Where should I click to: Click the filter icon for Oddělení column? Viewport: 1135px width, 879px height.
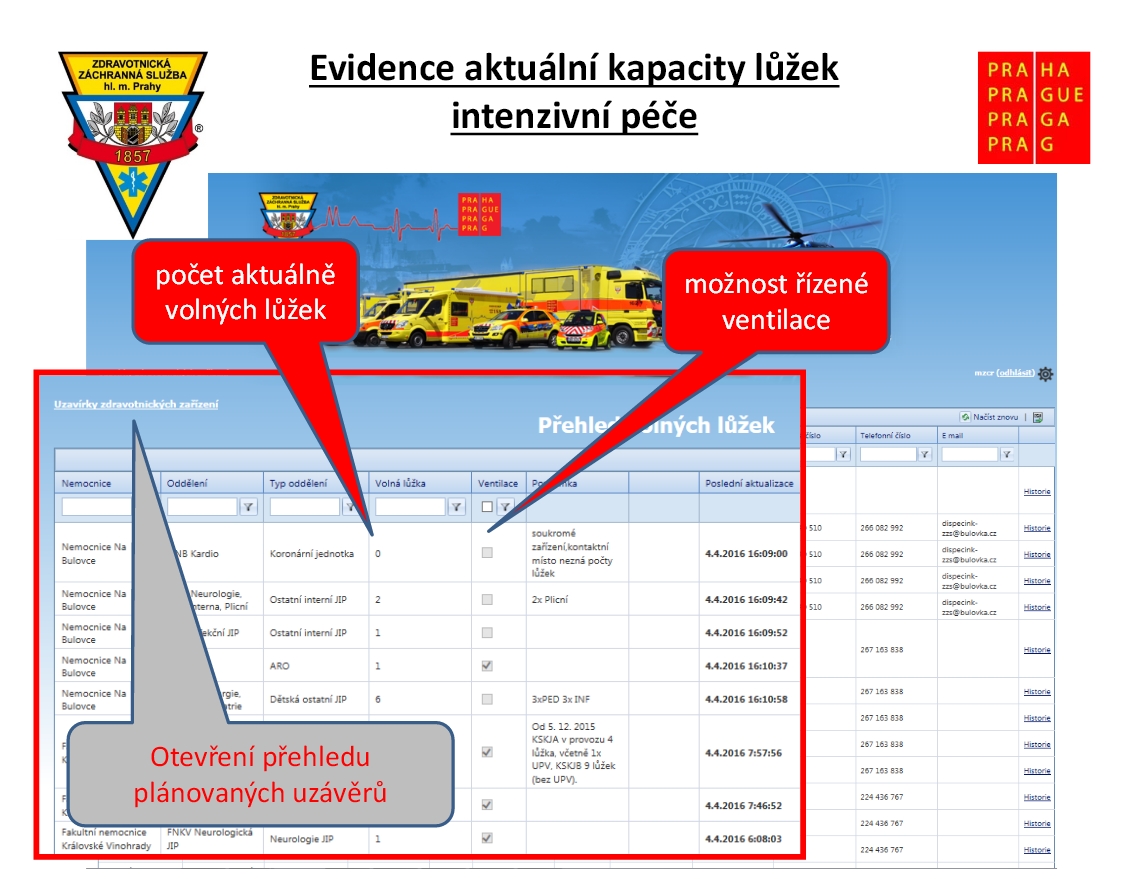tap(248, 507)
